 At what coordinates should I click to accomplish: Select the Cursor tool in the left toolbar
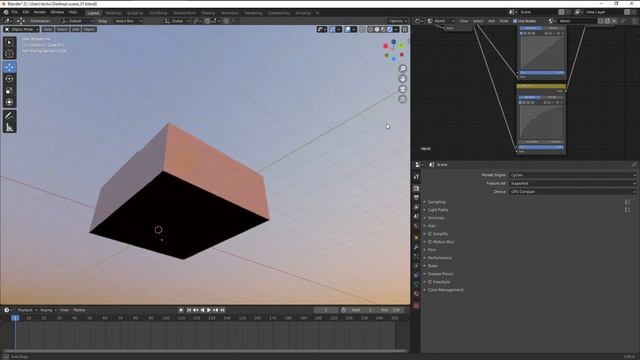coord(10,53)
